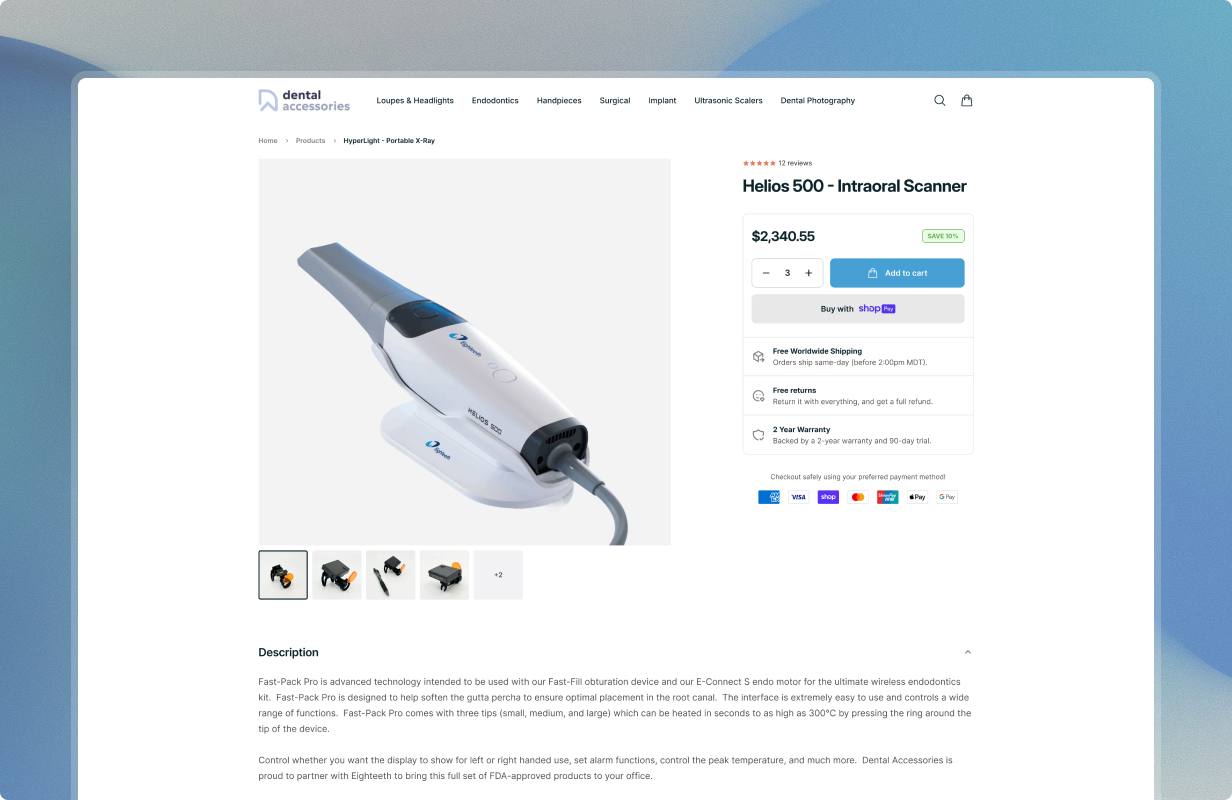This screenshot has height=800, width=1232.
Task: Click the quantity number input field
Action: (787, 273)
